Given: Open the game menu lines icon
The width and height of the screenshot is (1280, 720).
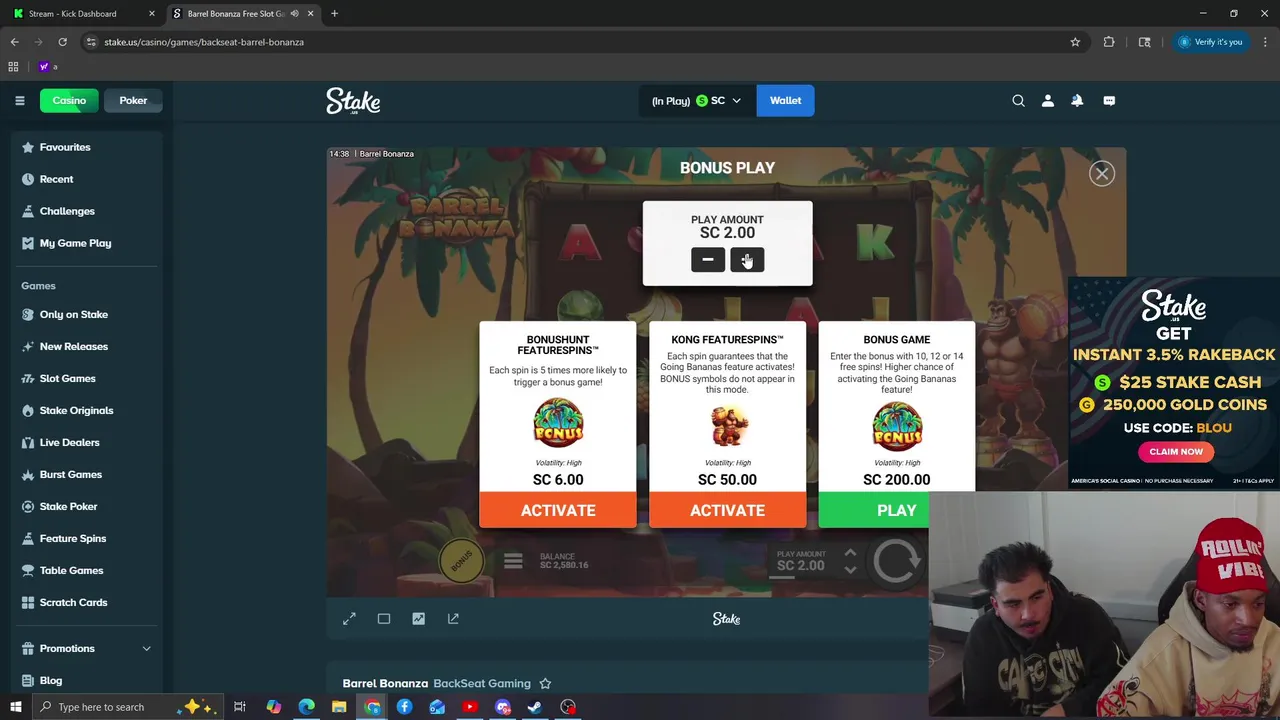Looking at the screenshot, I should pos(513,562).
